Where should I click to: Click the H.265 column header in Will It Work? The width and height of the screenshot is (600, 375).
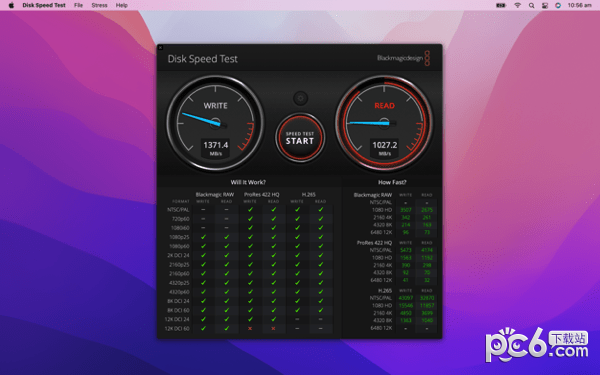click(x=309, y=194)
